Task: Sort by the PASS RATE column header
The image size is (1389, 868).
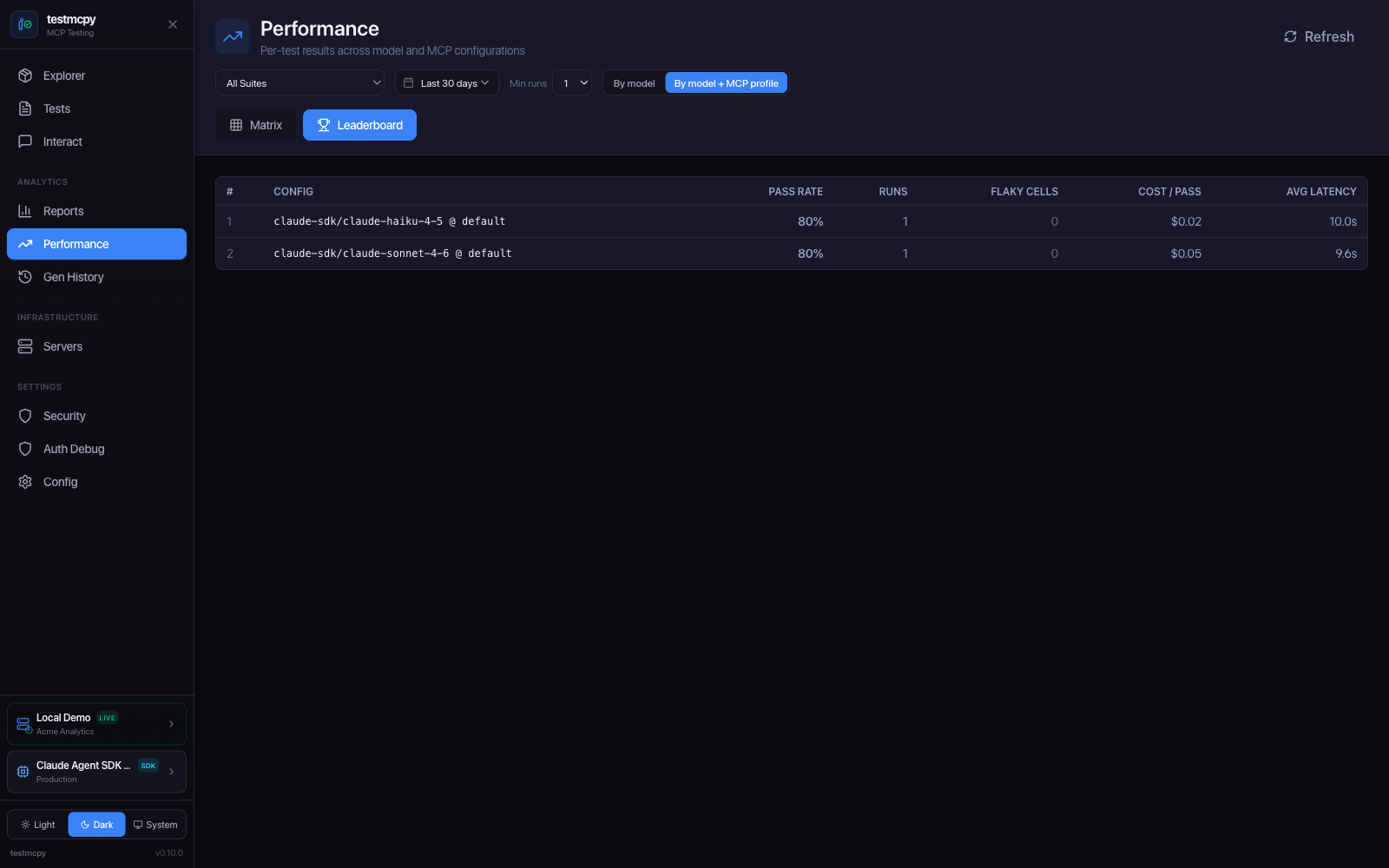Action: click(795, 192)
